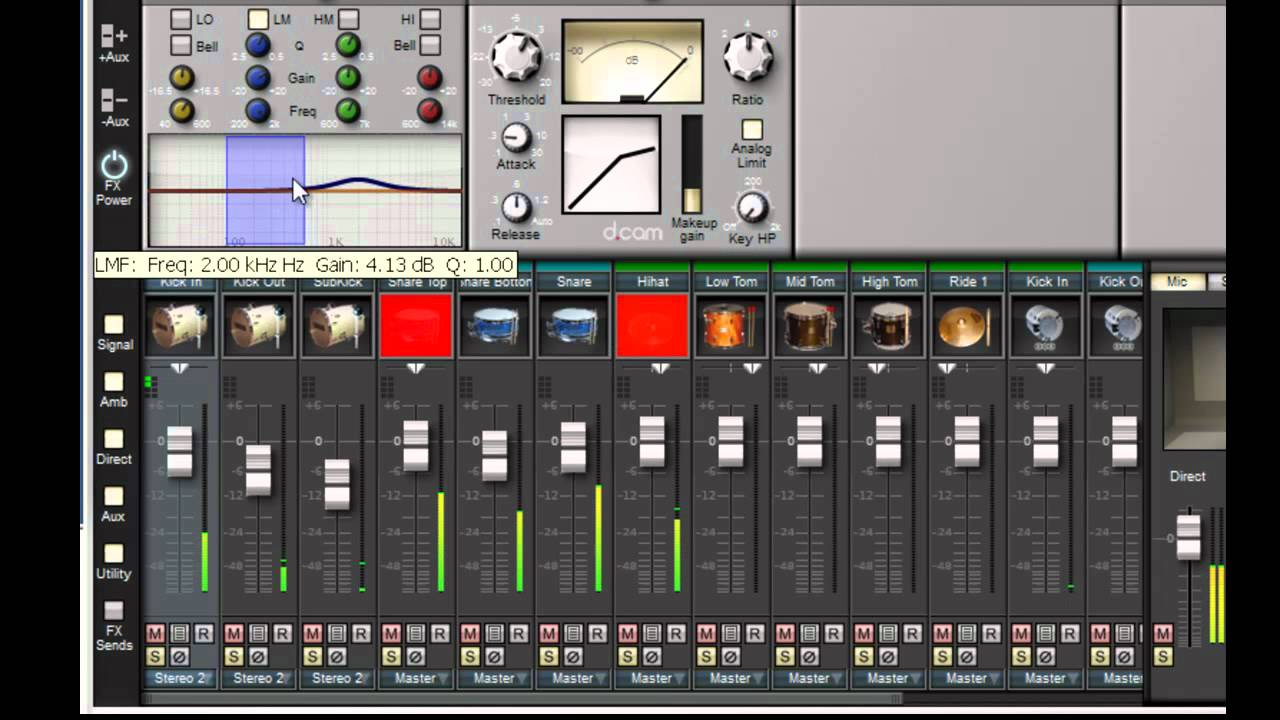Open the SubKick Stereo 2 output dropdown

[338, 678]
